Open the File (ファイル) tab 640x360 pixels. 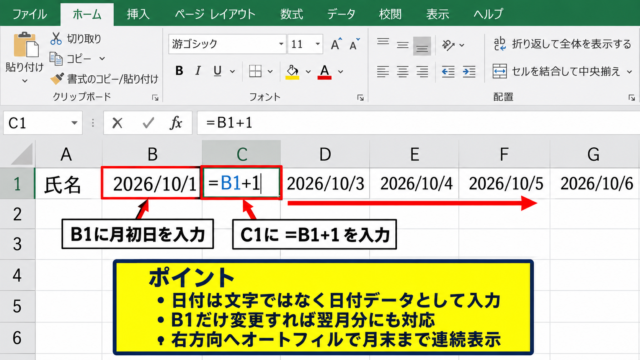29,14
